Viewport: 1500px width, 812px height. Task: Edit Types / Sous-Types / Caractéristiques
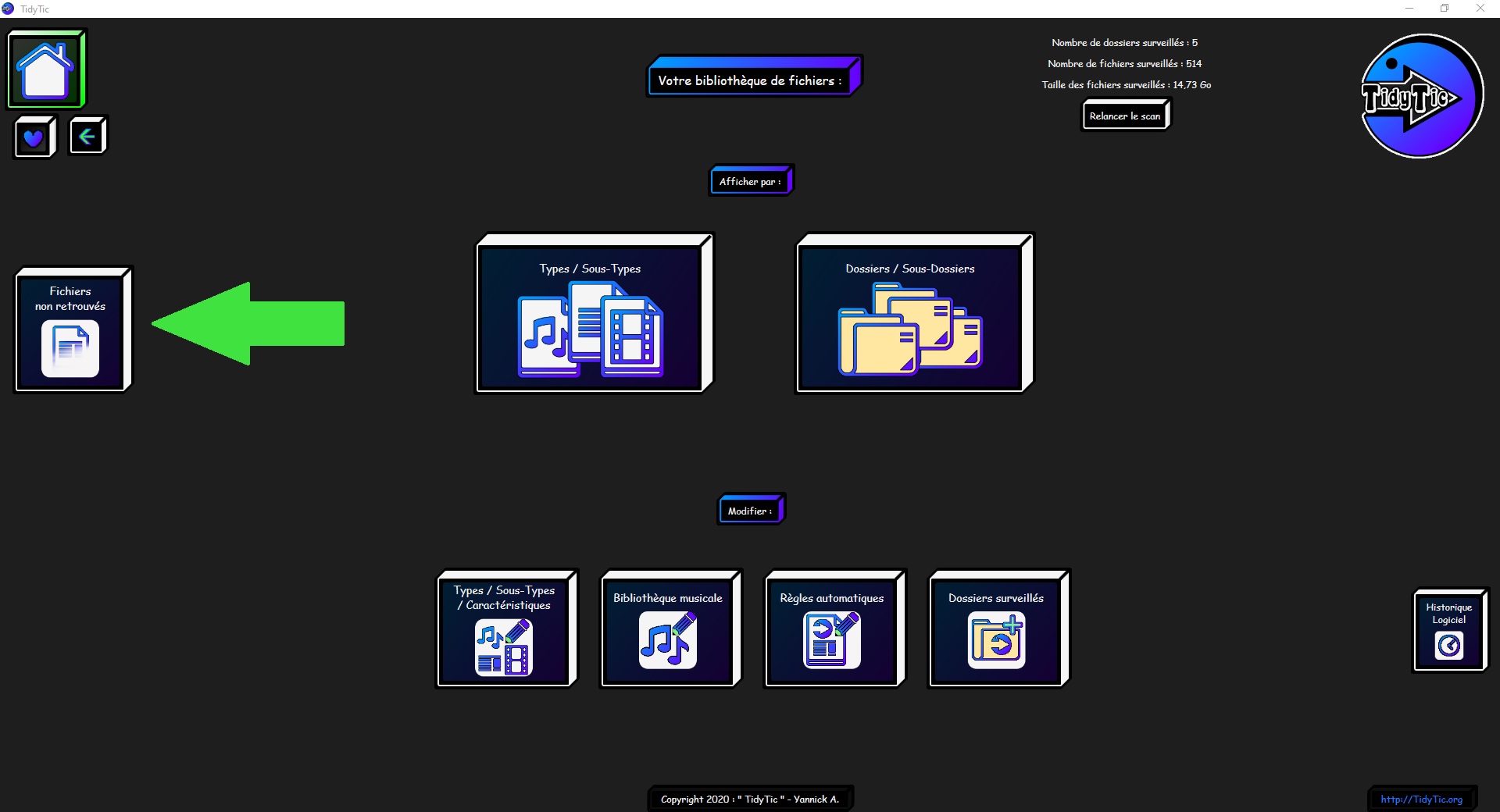tap(506, 629)
